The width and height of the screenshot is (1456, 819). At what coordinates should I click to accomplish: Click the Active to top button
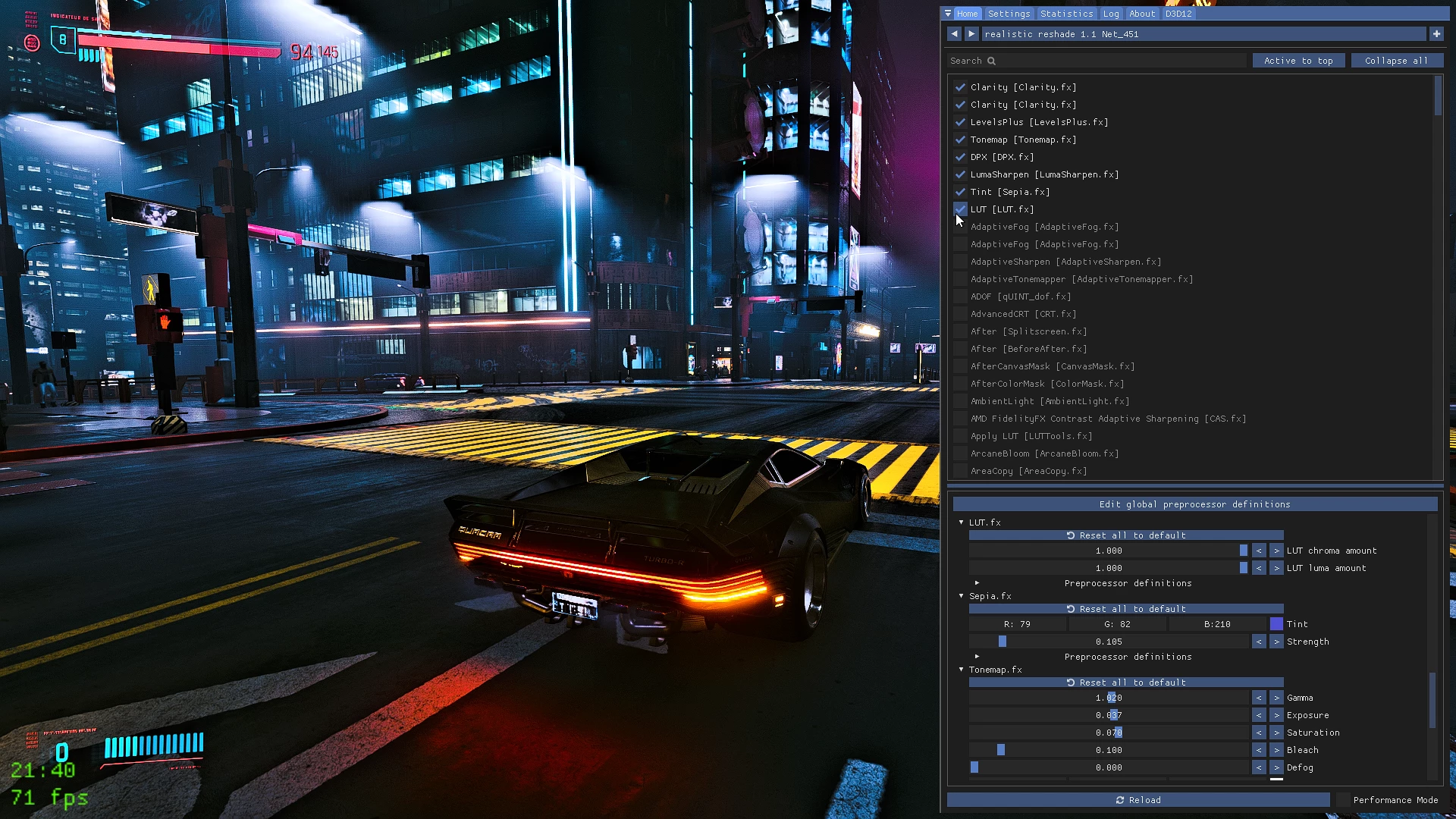[1298, 61]
